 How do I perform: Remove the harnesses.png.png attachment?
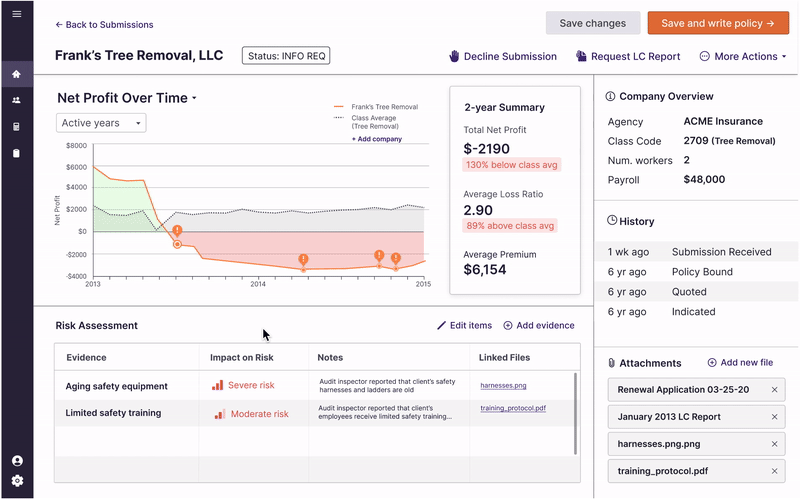(x=774, y=444)
